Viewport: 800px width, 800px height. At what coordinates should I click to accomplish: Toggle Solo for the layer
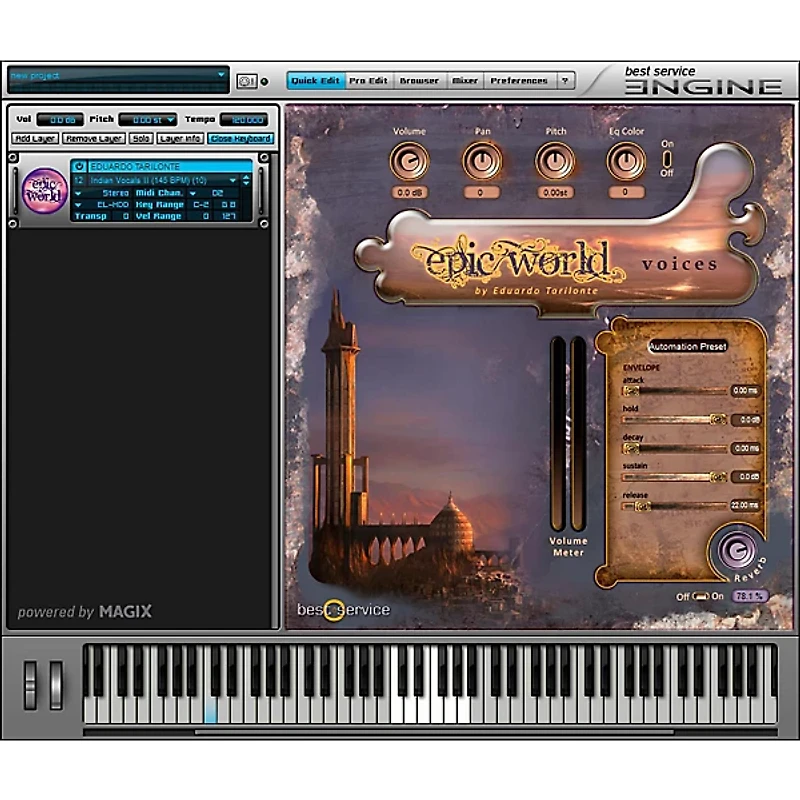(x=141, y=139)
